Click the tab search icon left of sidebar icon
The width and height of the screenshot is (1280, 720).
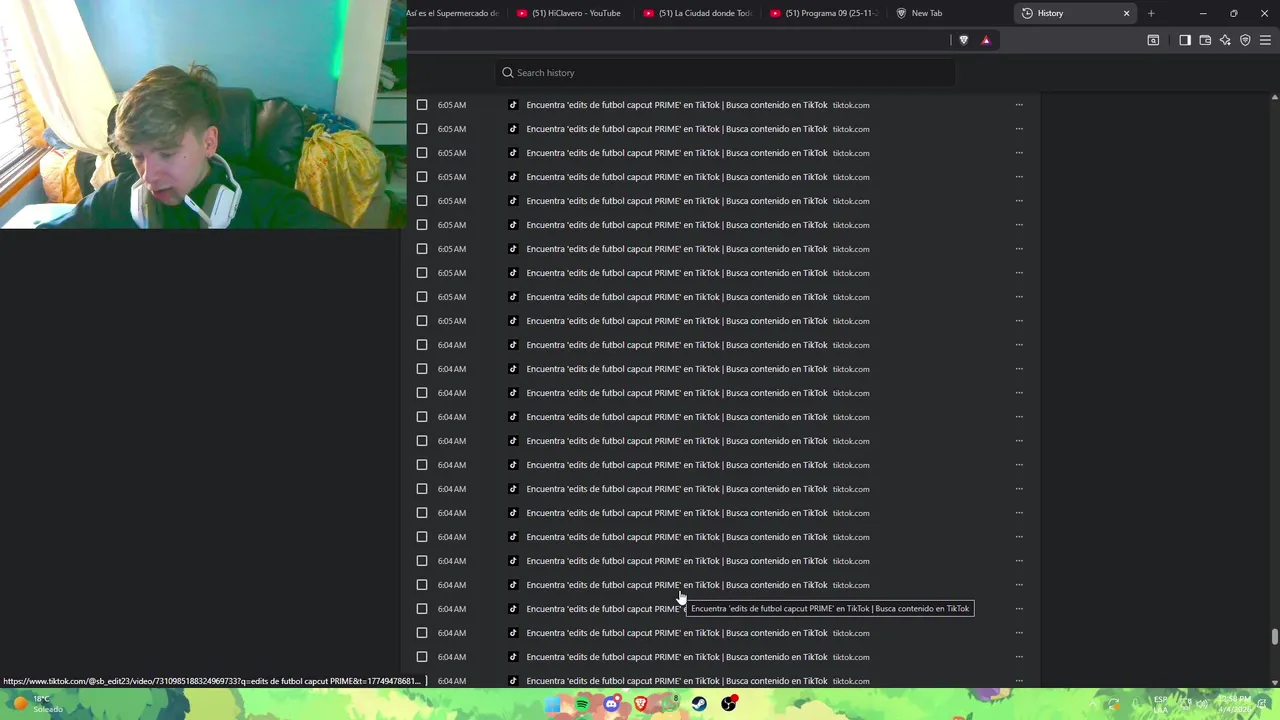(1153, 40)
